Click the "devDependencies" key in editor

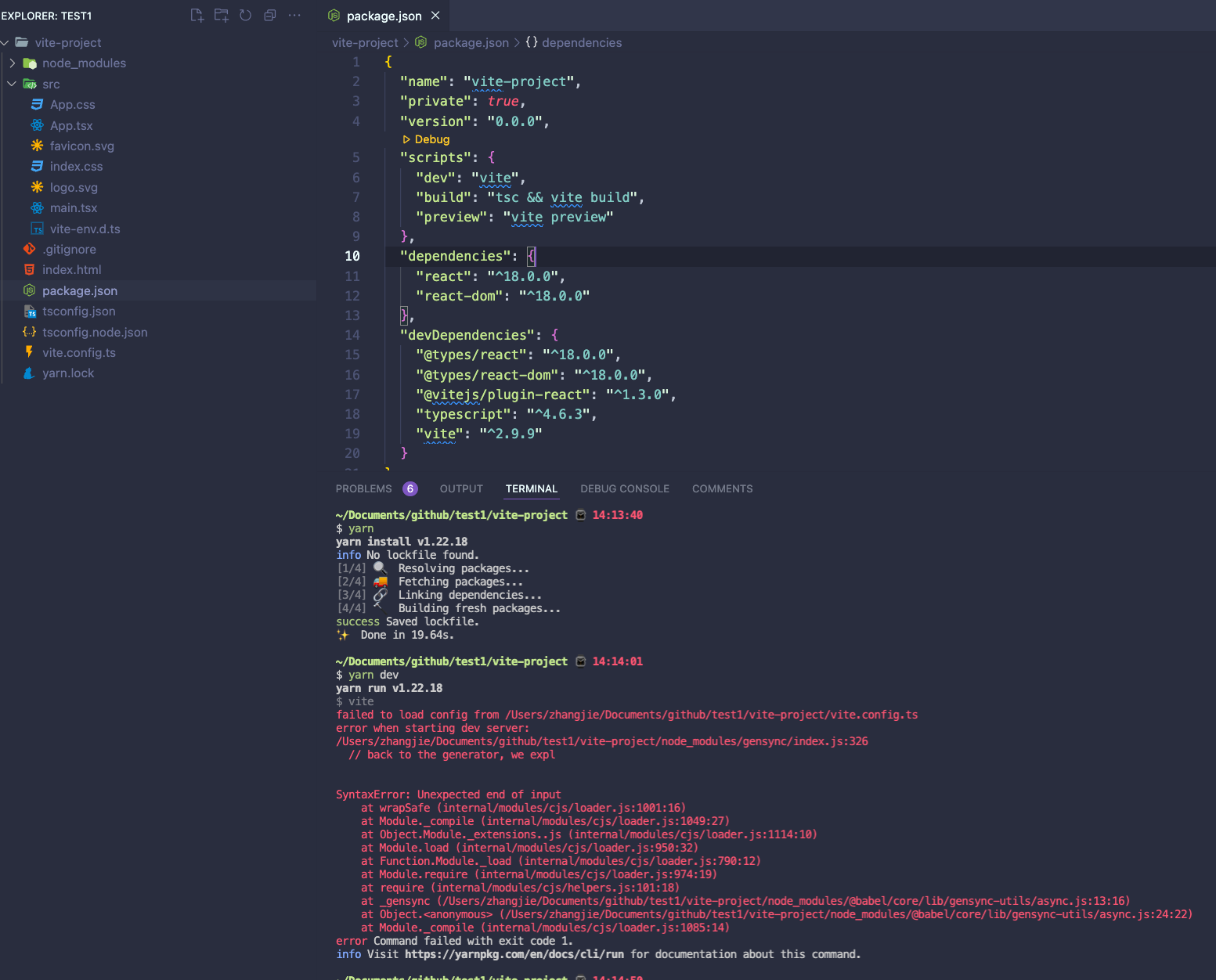point(471,335)
